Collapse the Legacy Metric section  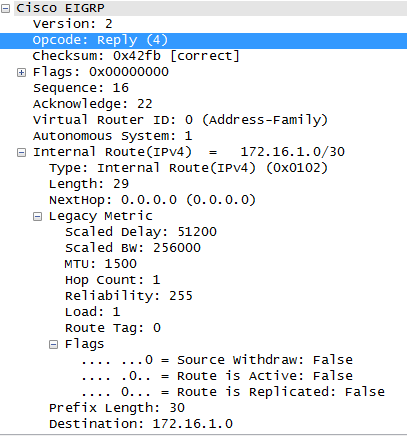[37, 217]
